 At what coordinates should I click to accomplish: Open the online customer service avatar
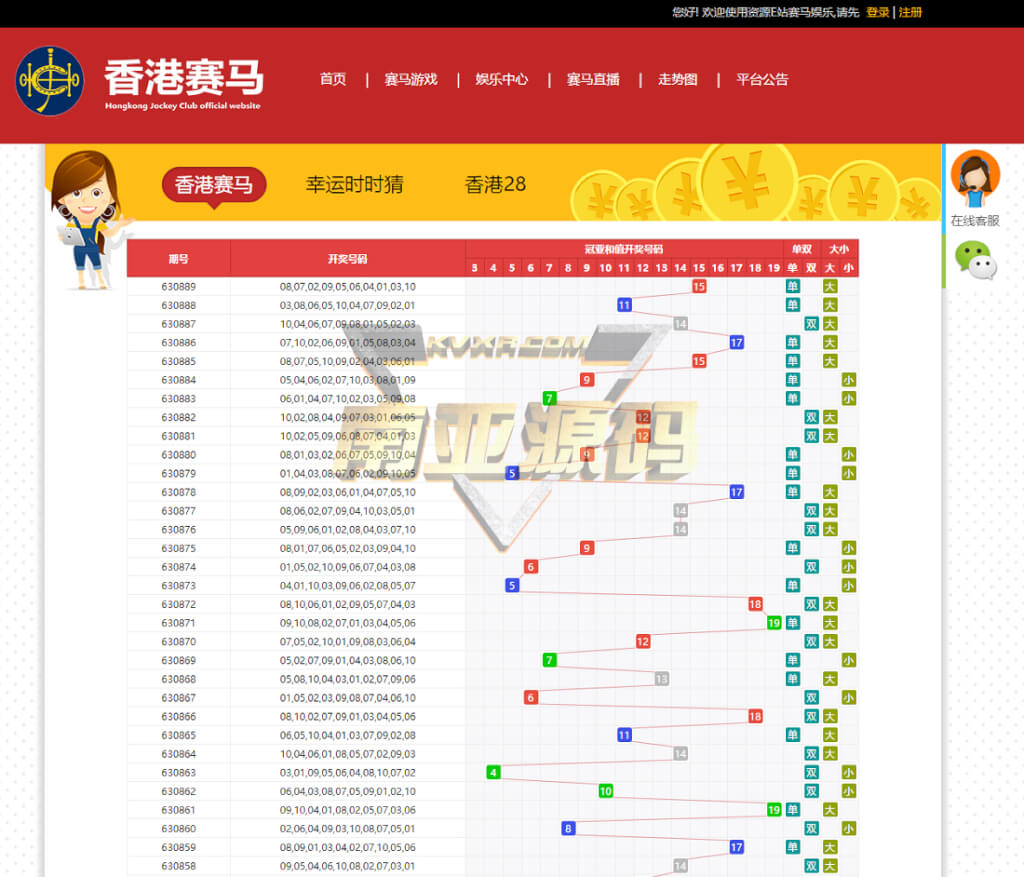tap(975, 179)
